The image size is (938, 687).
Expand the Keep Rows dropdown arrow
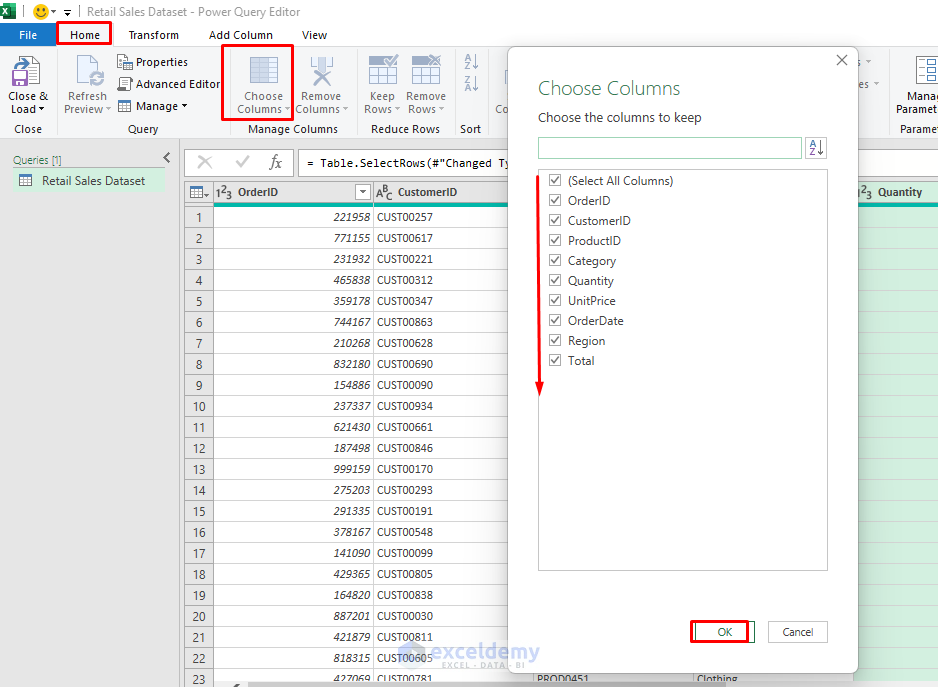coord(397,110)
